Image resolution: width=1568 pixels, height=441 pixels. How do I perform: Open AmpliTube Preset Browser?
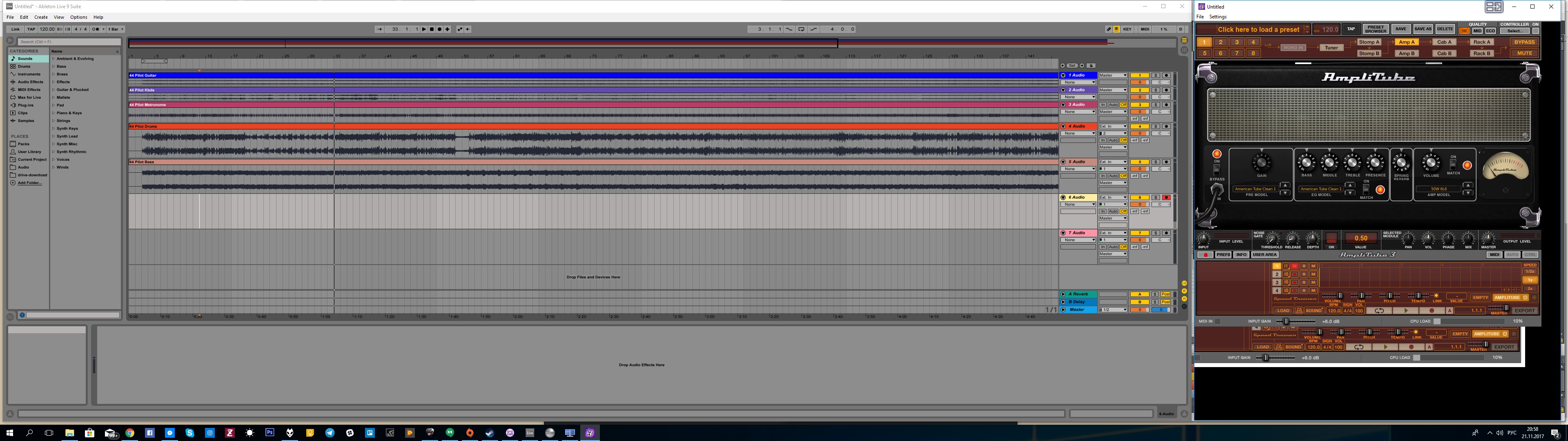tap(1376, 29)
